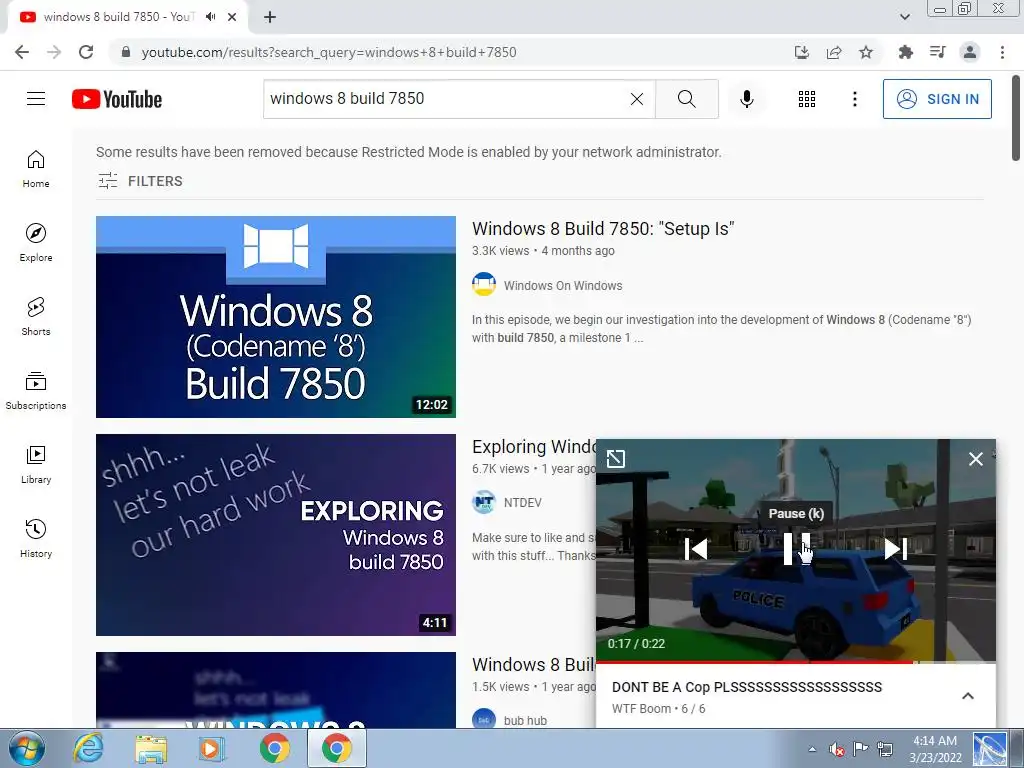Expand the miniplayer playlist chevron

pyautogui.click(x=968, y=696)
